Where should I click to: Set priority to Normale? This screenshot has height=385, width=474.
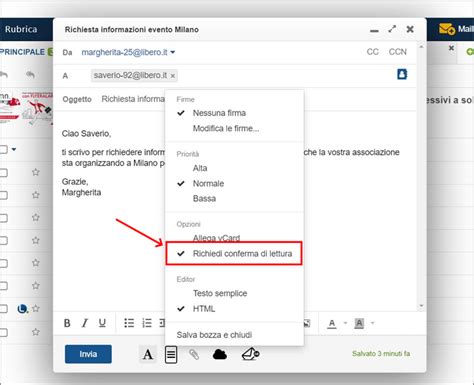pyautogui.click(x=208, y=183)
